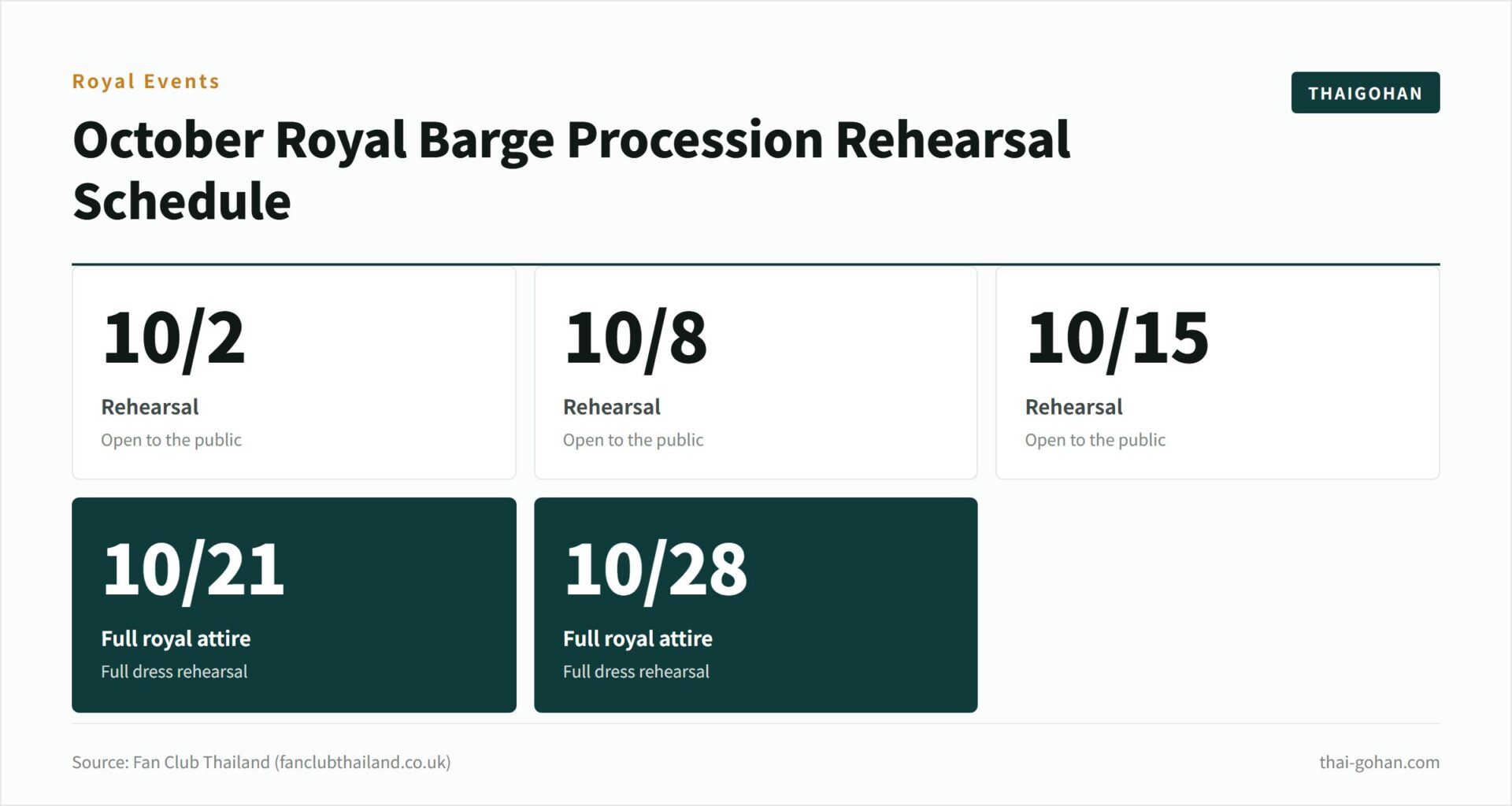Click 'Full dress rehearsal' in 10/21 card
The height and width of the screenshot is (806, 1512).
pyautogui.click(x=174, y=671)
